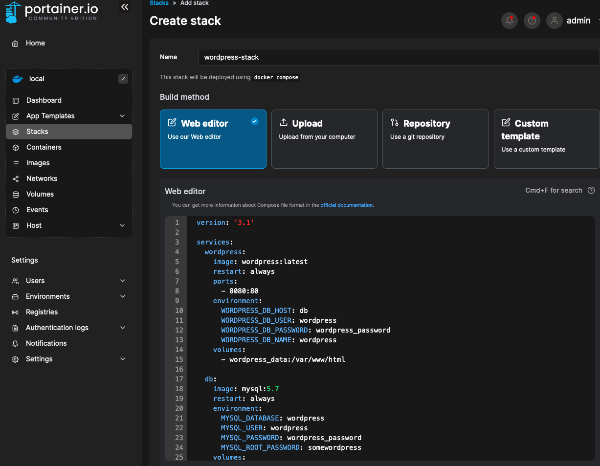Select the Custom template build method
Image resolution: width=600 pixels, height=466 pixels.
pos(547,139)
